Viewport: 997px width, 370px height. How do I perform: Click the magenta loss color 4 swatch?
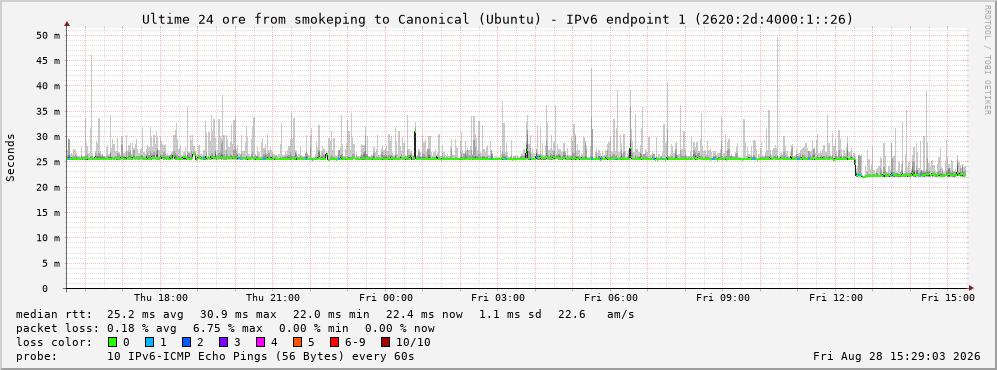click(260, 342)
